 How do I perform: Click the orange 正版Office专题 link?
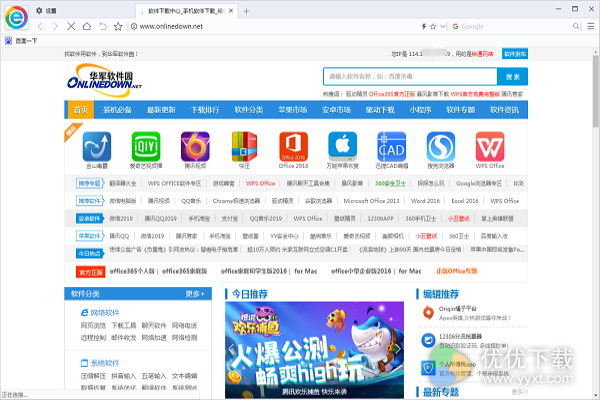click(457, 271)
